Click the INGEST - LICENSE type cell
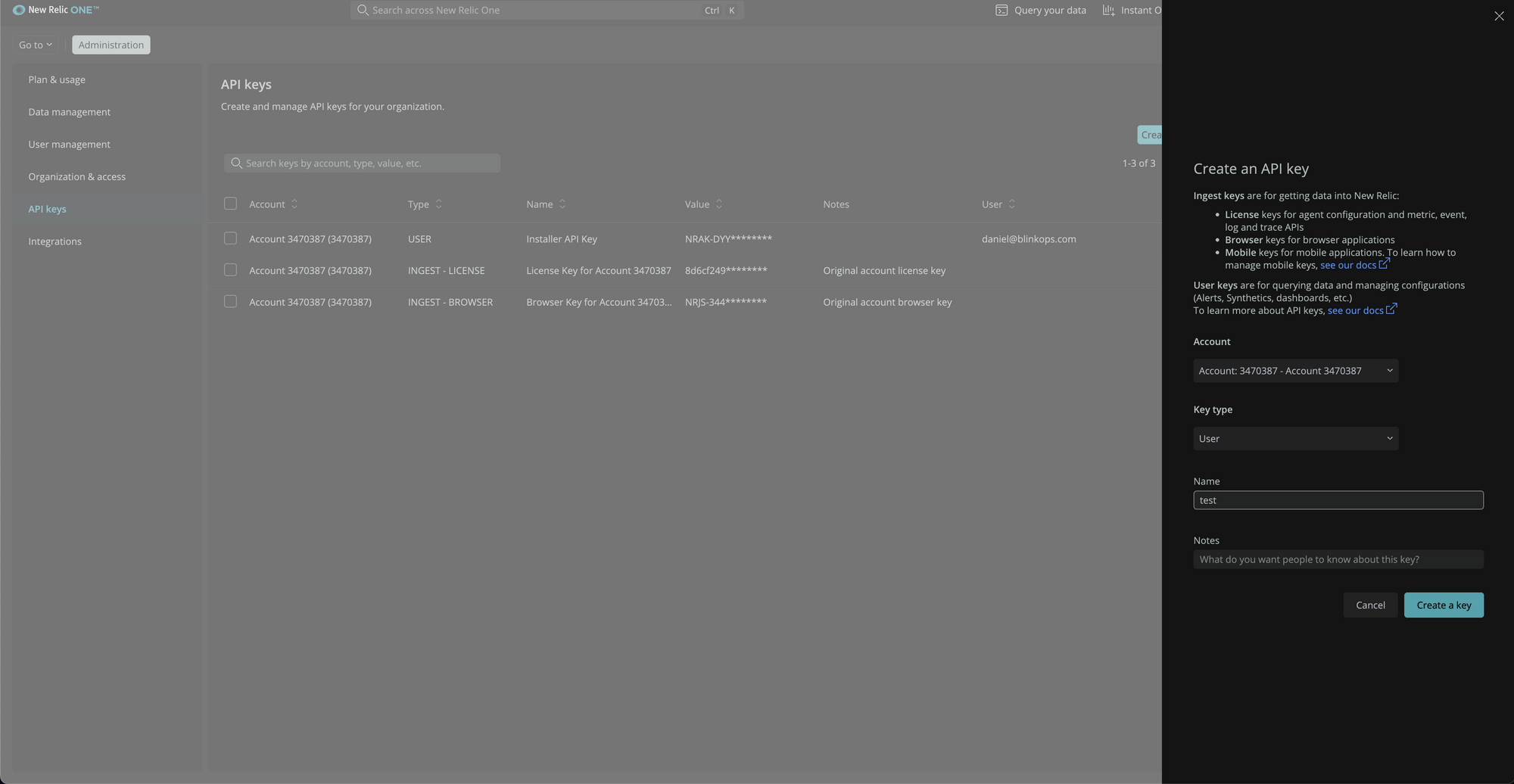The height and width of the screenshot is (784, 1514). click(446, 271)
